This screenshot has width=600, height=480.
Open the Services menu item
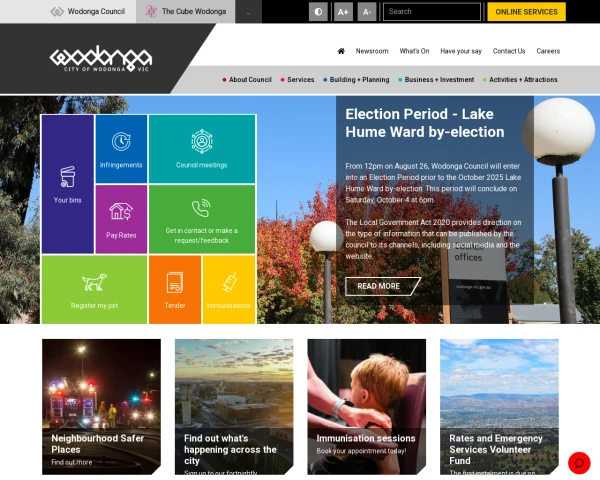click(x=298, y=79)
